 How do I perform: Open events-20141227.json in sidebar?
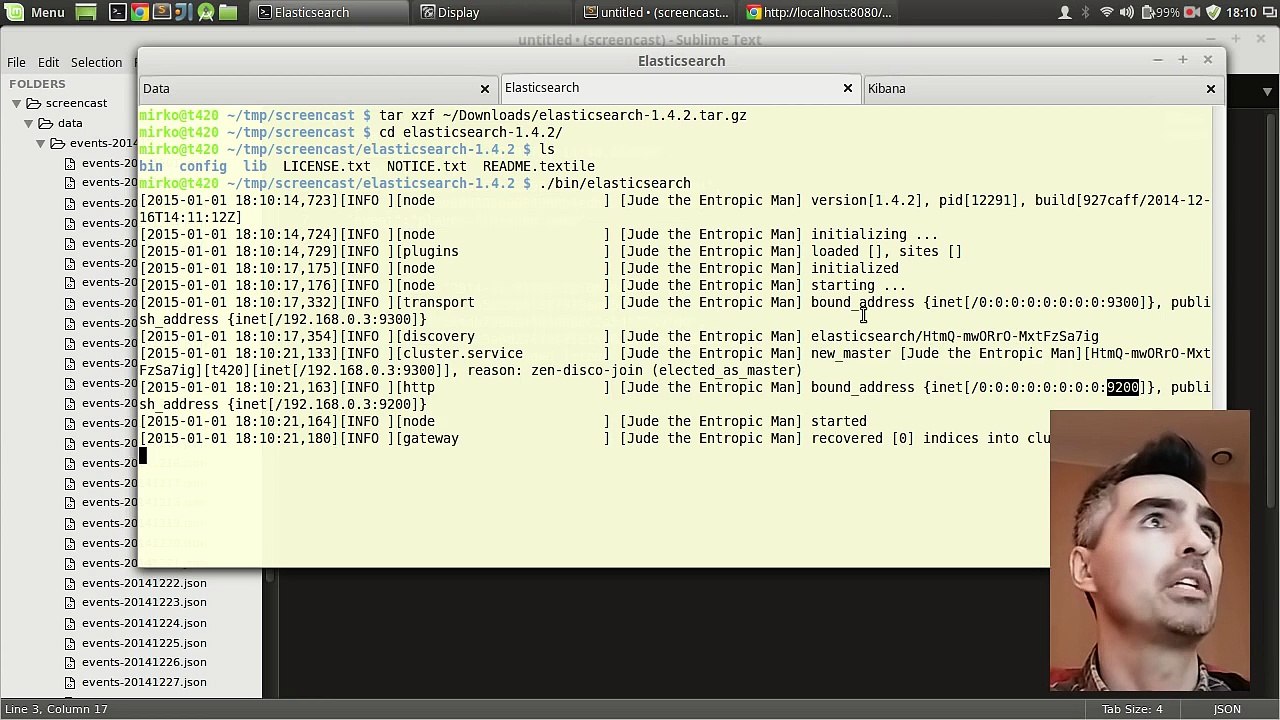point(144,682)
